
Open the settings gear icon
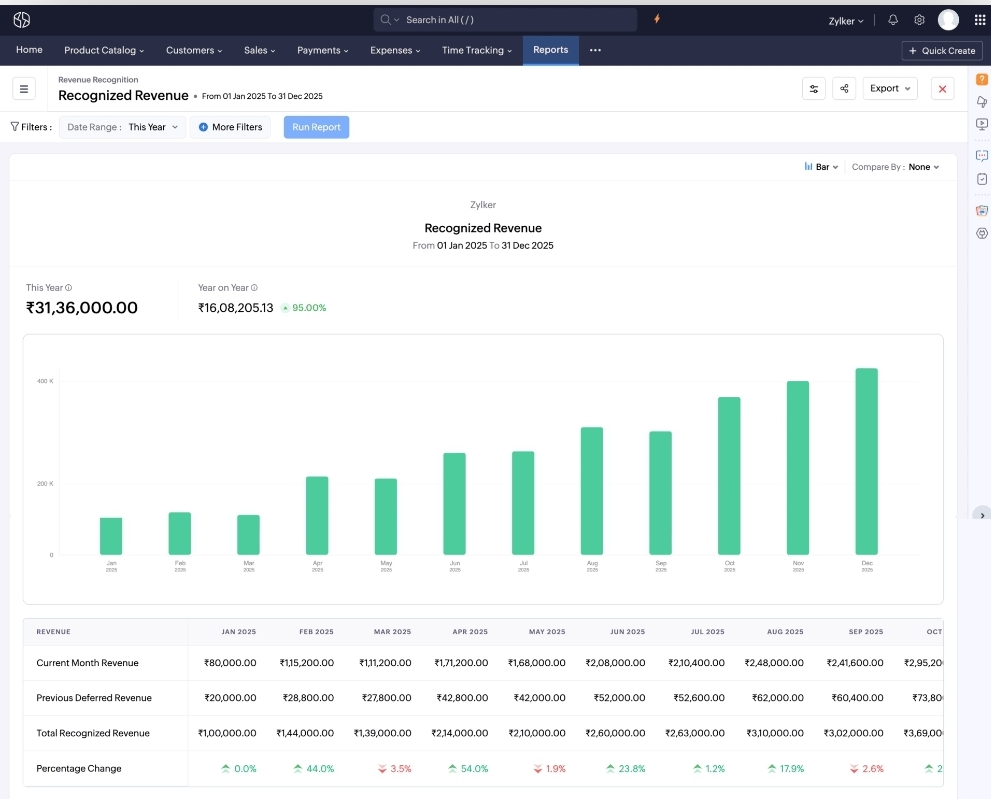coord(919,19)
